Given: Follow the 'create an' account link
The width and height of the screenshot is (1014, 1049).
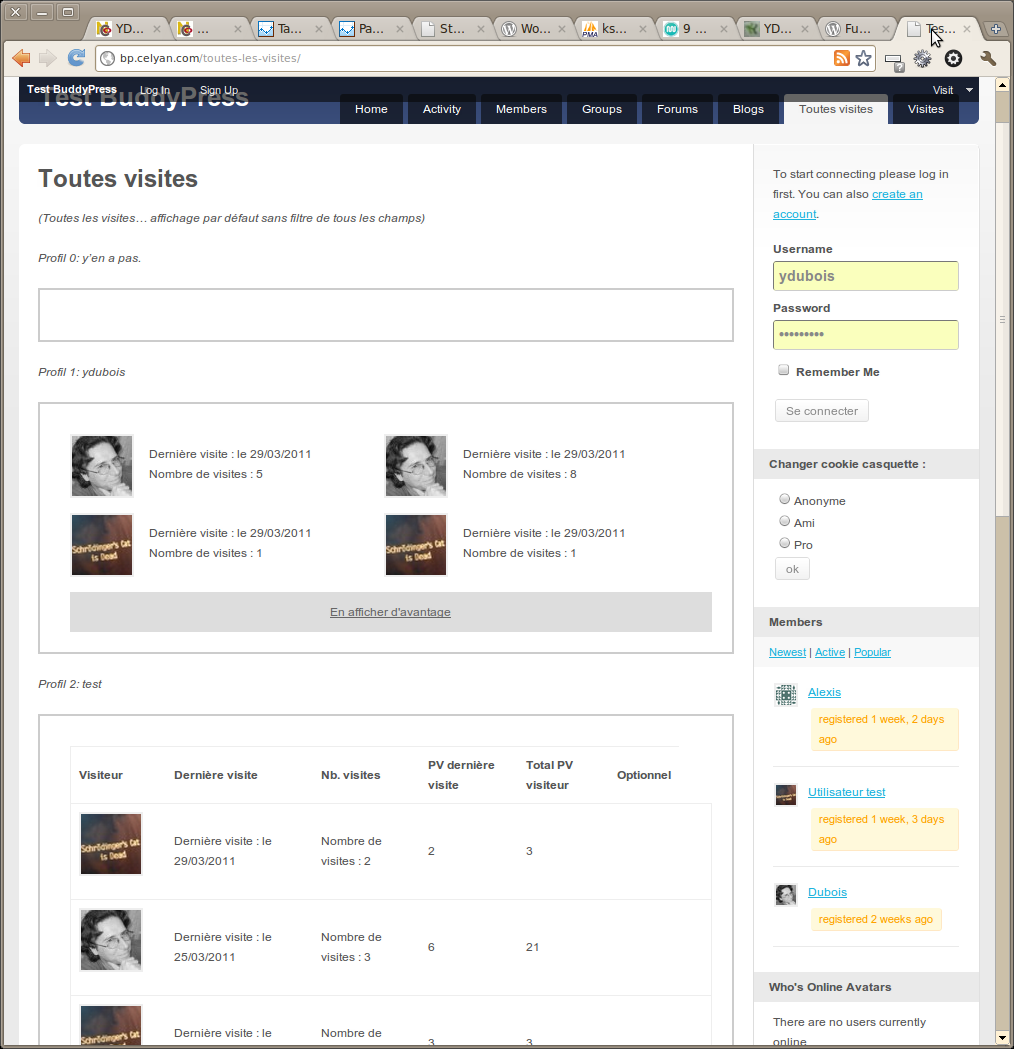Looking at the screenshot, I should click(897, 194).
